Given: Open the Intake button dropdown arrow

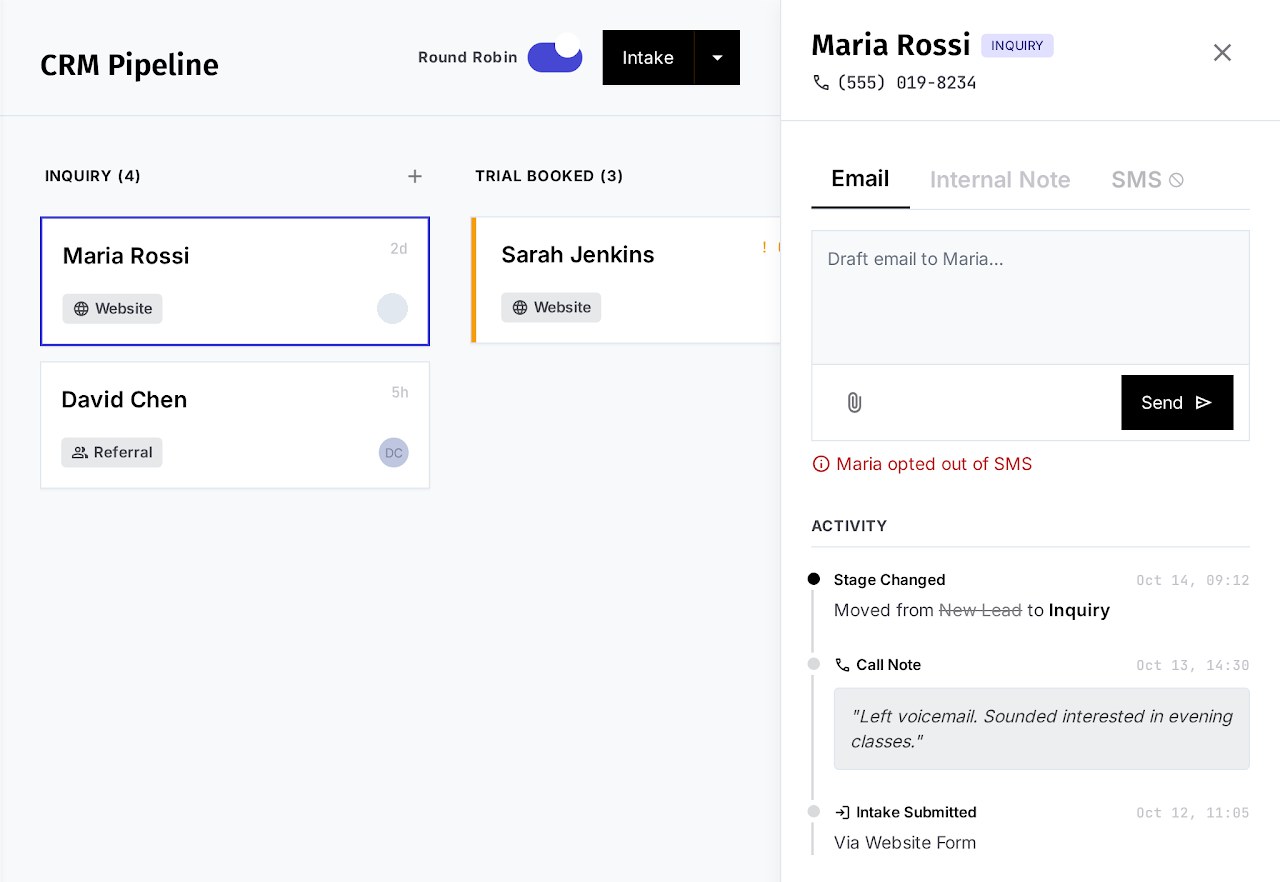Looking at the screenshot, I should click(717, 58).
